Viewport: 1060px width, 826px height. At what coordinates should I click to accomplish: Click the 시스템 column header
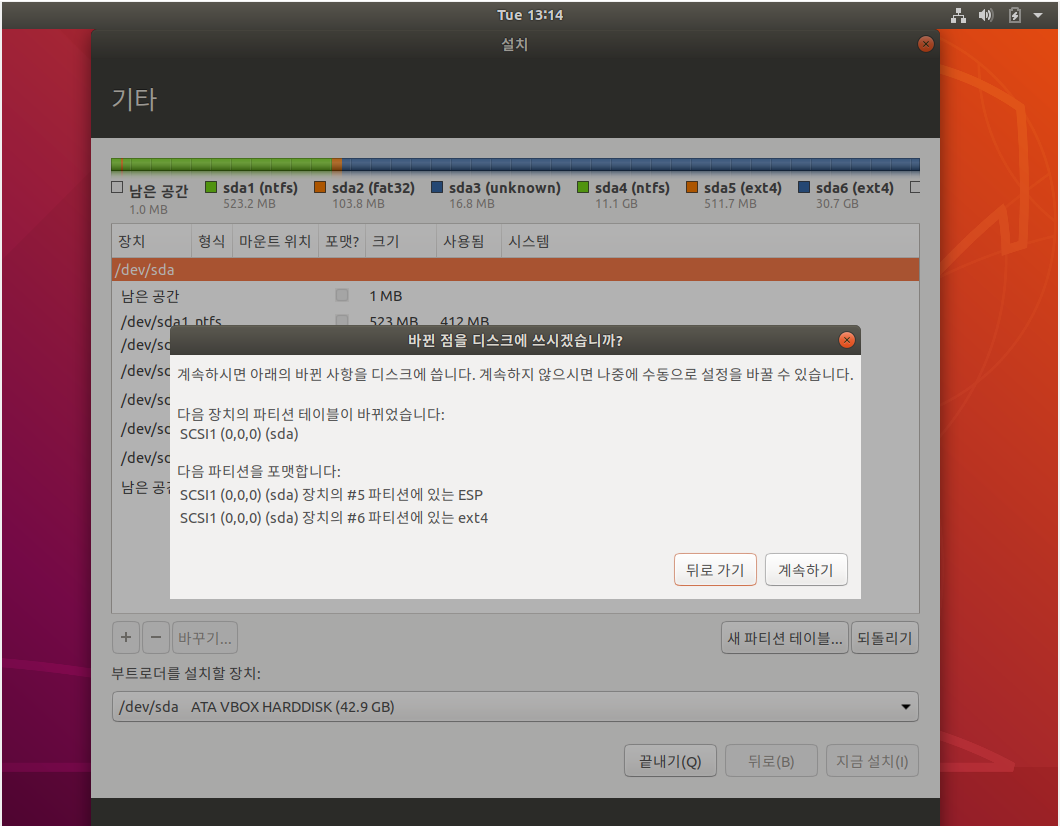click(x=710, y=241)
